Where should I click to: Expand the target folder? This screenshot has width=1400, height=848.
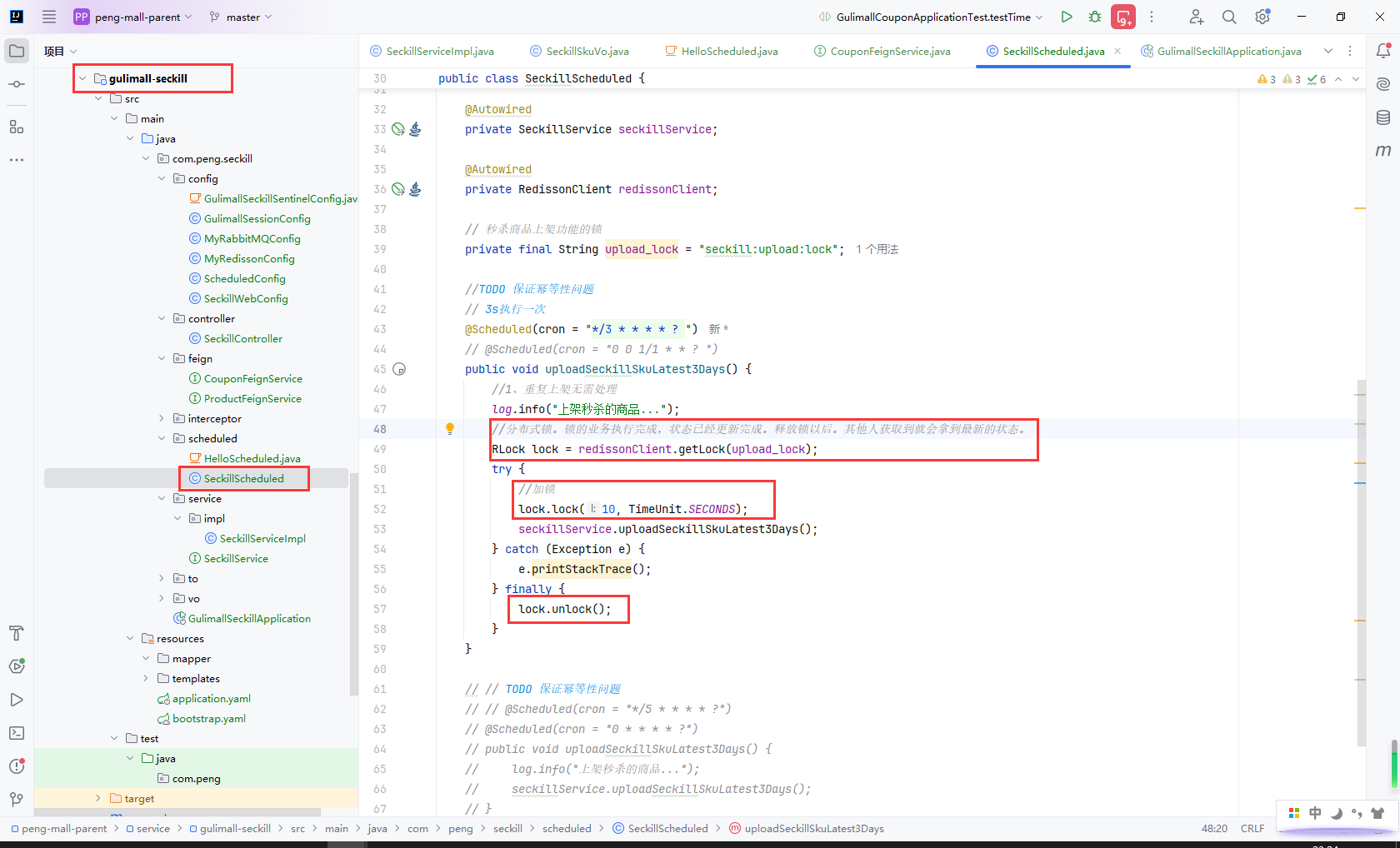click(98, 798)
